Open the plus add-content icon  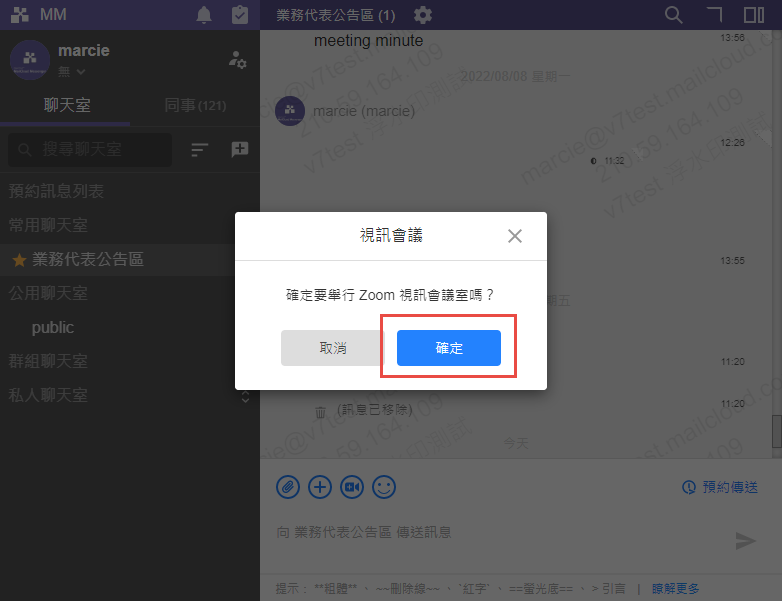click(320, 487)
